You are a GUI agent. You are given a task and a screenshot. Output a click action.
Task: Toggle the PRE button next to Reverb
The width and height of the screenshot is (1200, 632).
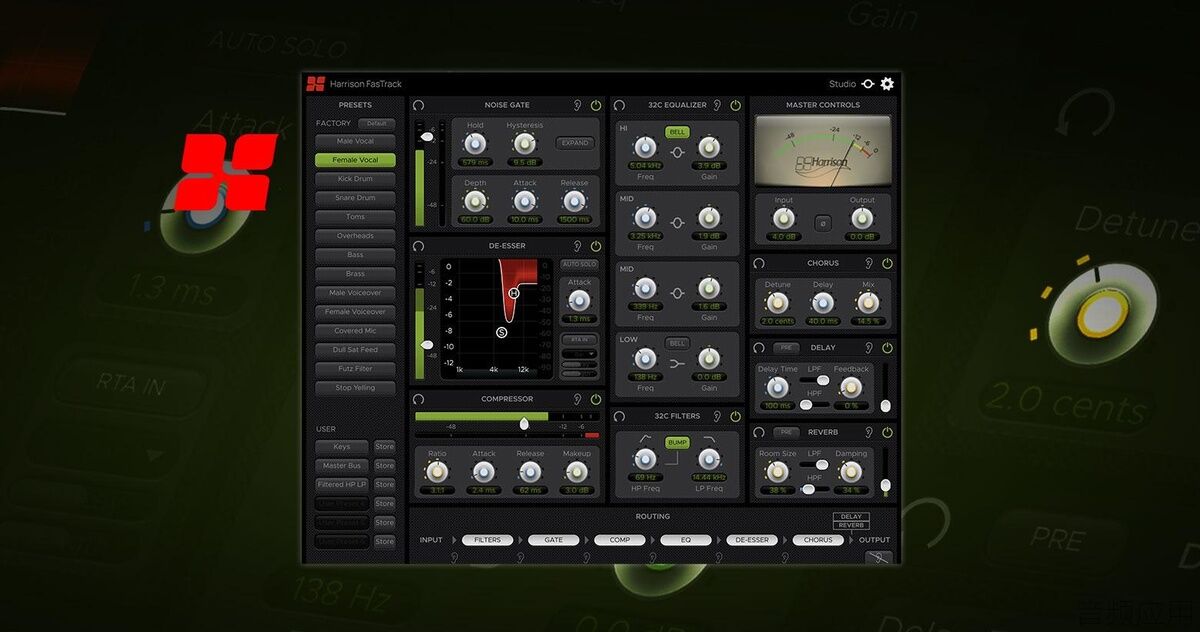coord(787,432)
